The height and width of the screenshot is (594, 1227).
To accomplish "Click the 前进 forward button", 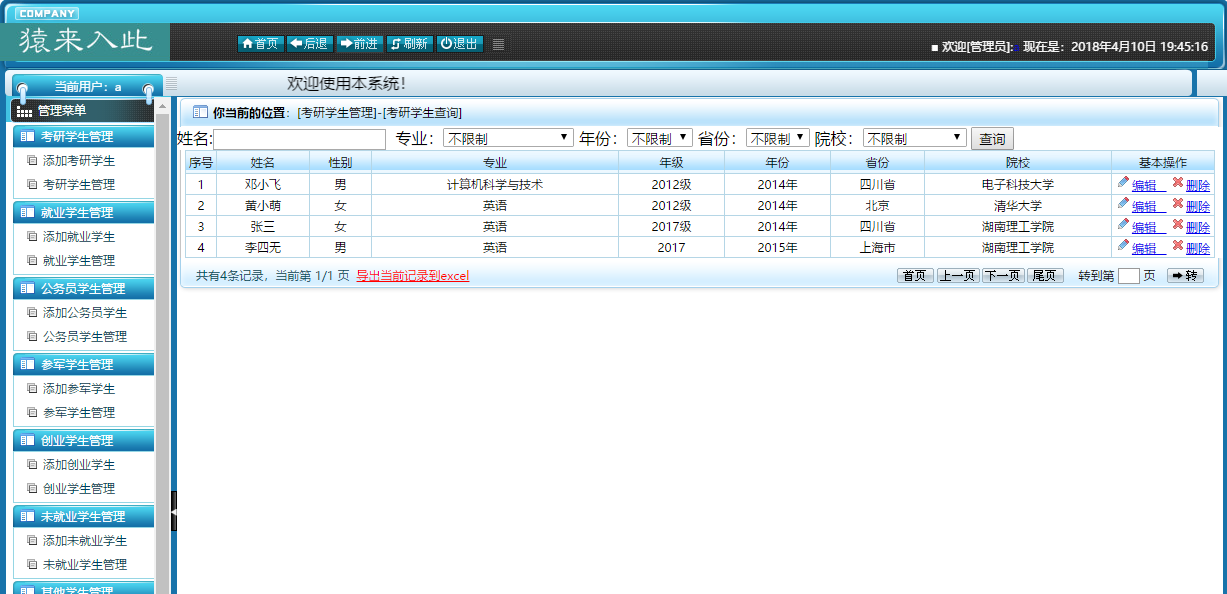I will [x=360, y=44].
